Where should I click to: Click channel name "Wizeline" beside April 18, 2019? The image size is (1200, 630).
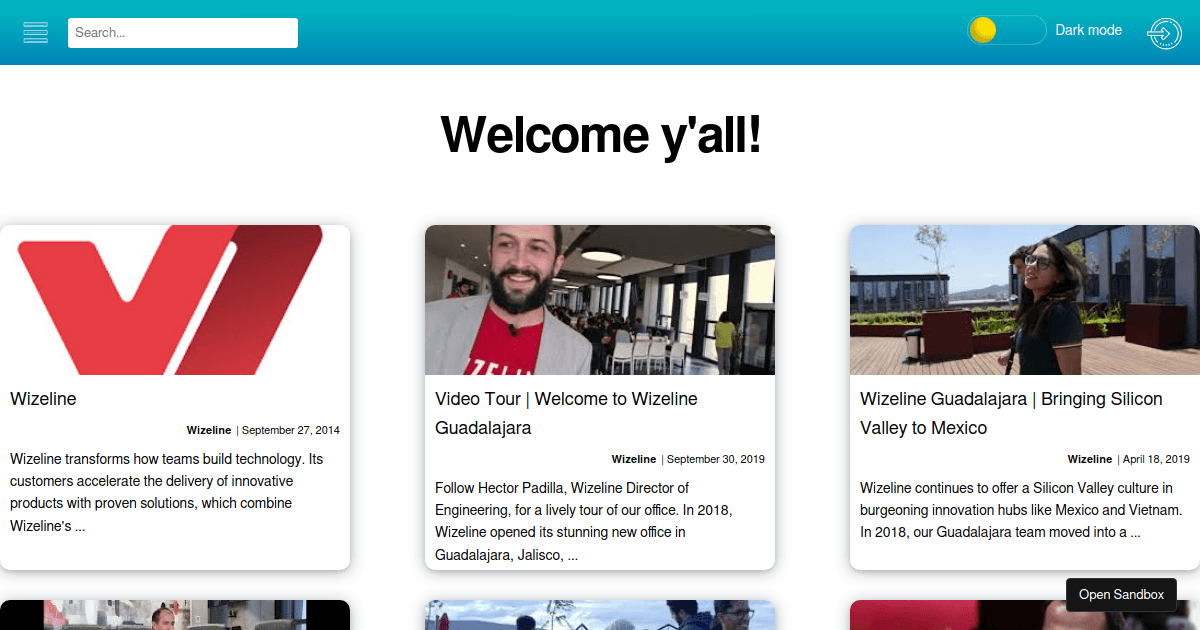pyautogui.click(x=1090, y=460)
